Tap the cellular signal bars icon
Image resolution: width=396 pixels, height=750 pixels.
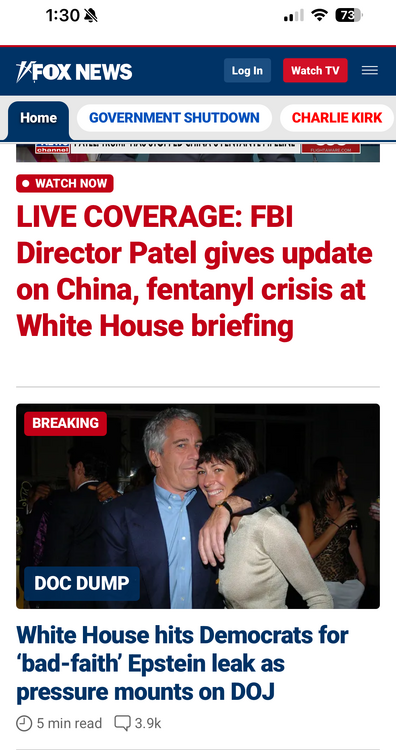(293, 16)
